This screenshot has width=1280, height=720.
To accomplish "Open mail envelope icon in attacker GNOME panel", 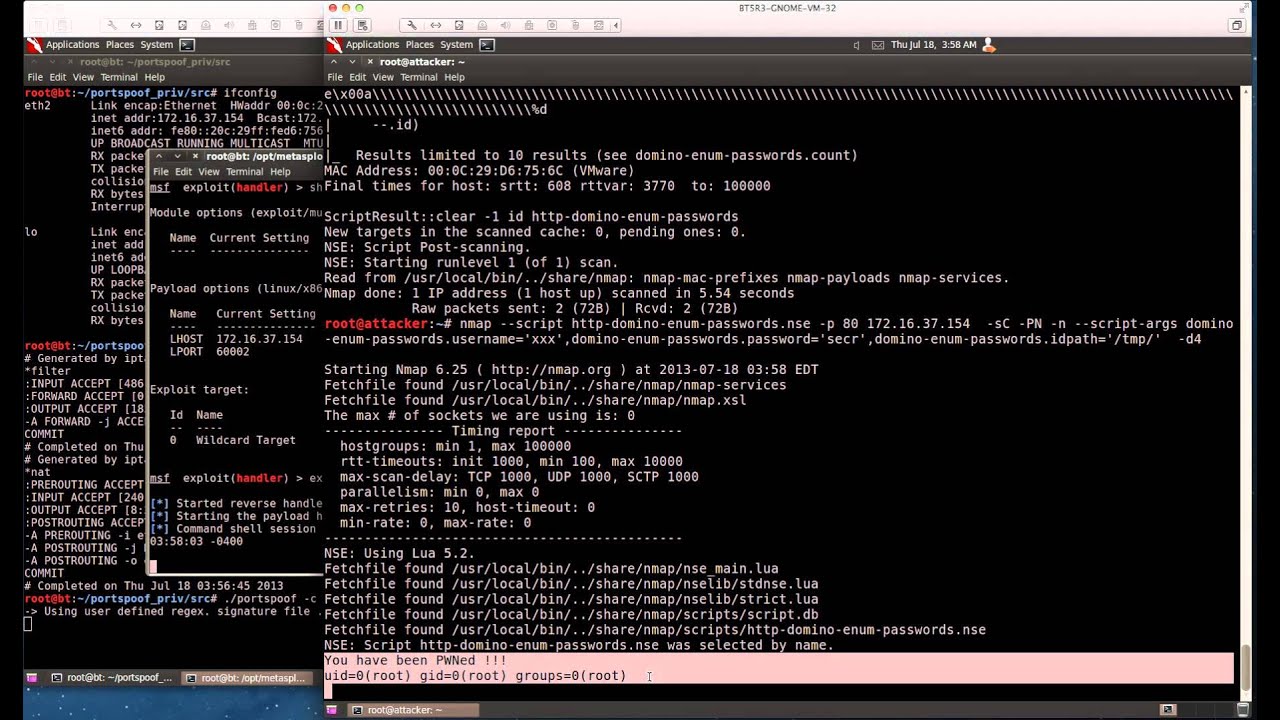I will point(878,45).
